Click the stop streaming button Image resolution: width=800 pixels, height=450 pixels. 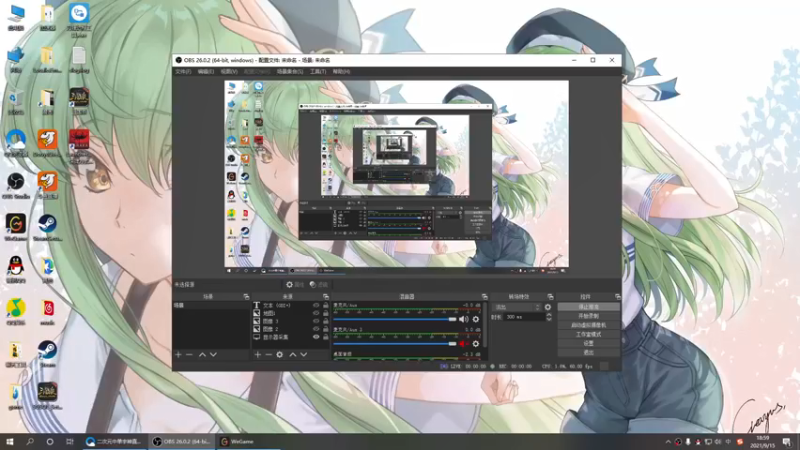click(x=588, y=307)
